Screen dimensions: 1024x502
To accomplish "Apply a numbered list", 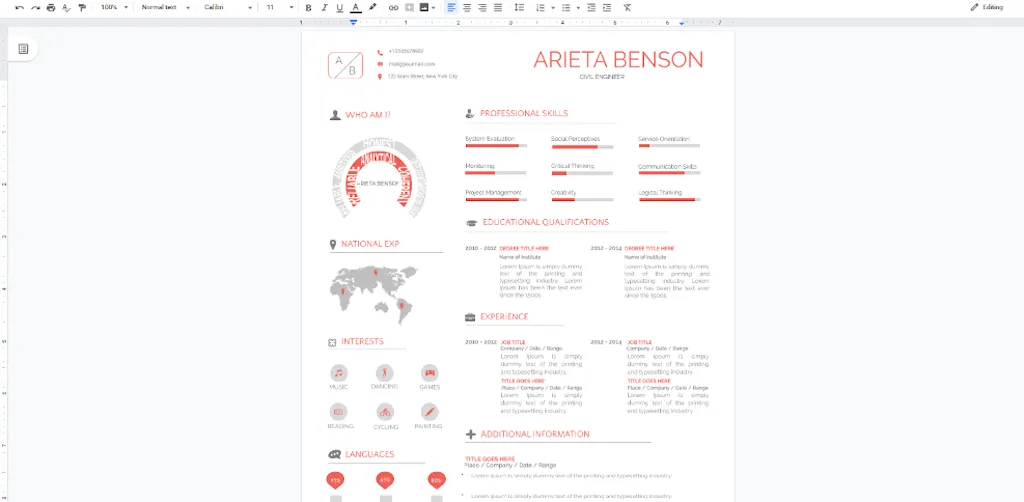I will (539, 7).
